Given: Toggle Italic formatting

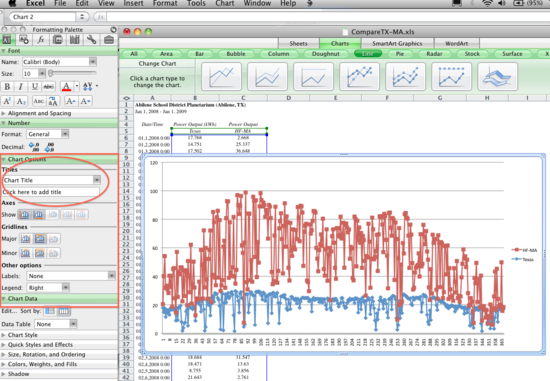Looking at the screenshot, I should pos(21,86).
